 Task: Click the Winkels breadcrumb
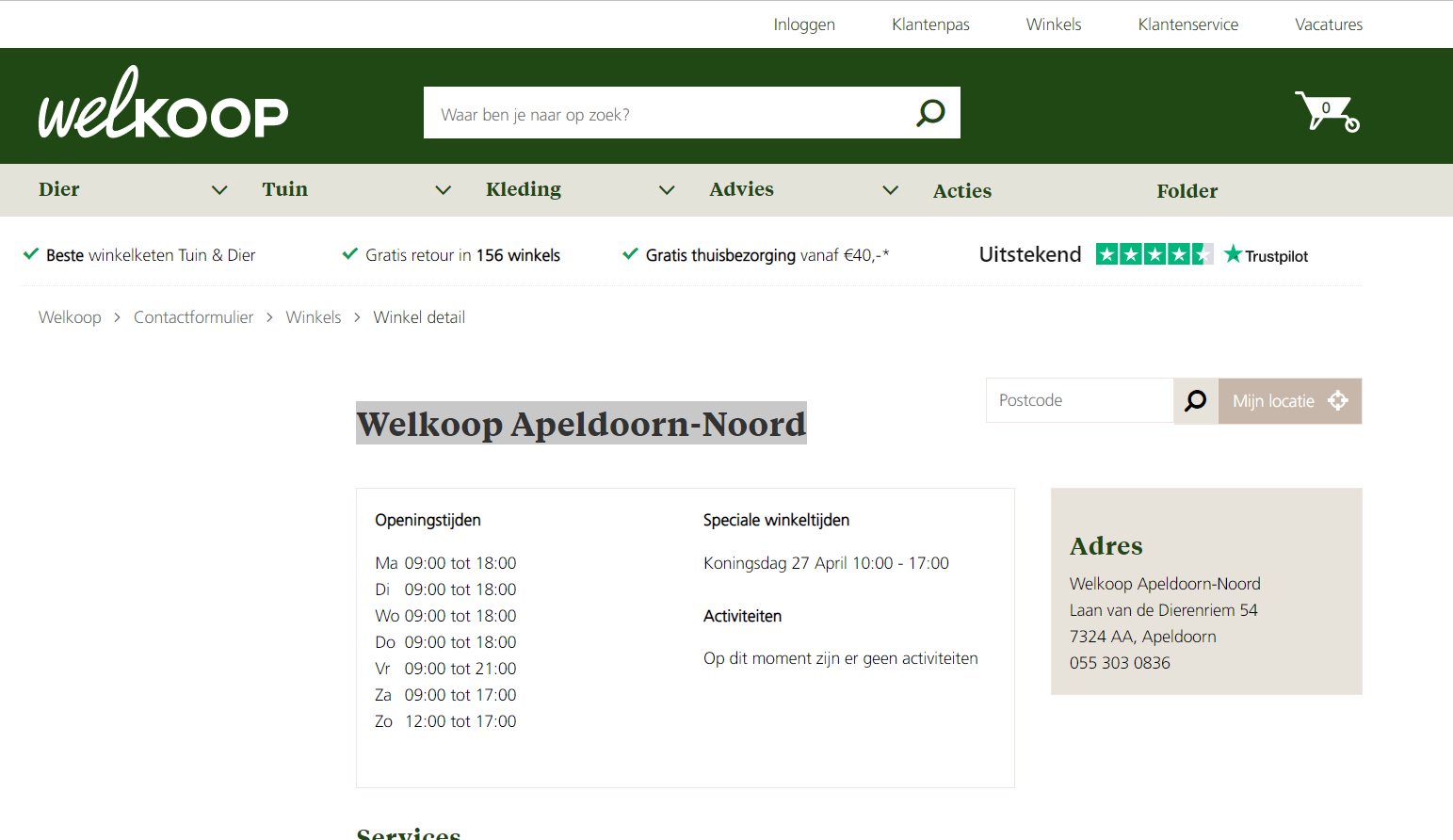[x=314, y=317]
